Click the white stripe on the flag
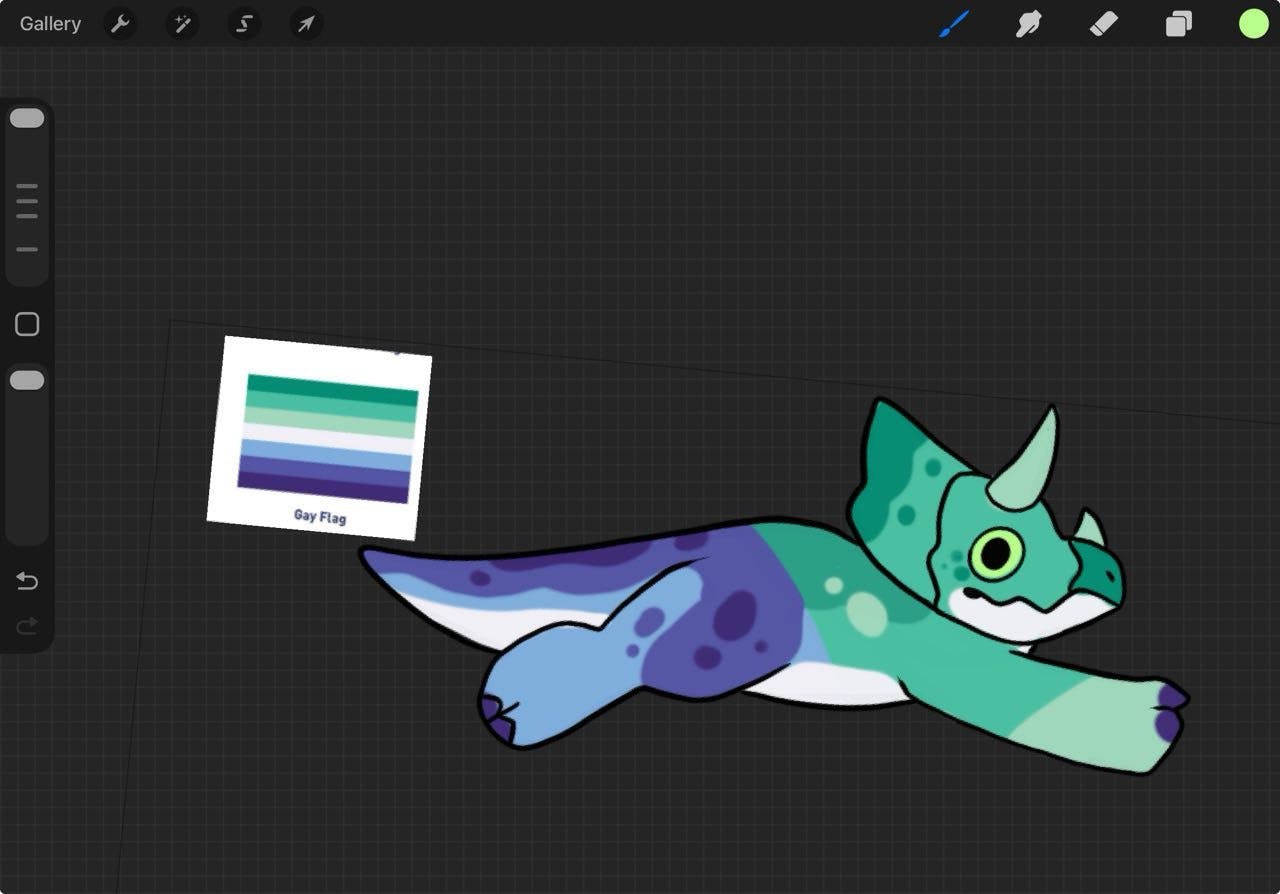The width and height of the screenshot is (1280, 894). pyautogui.click(x=329, y=439)
